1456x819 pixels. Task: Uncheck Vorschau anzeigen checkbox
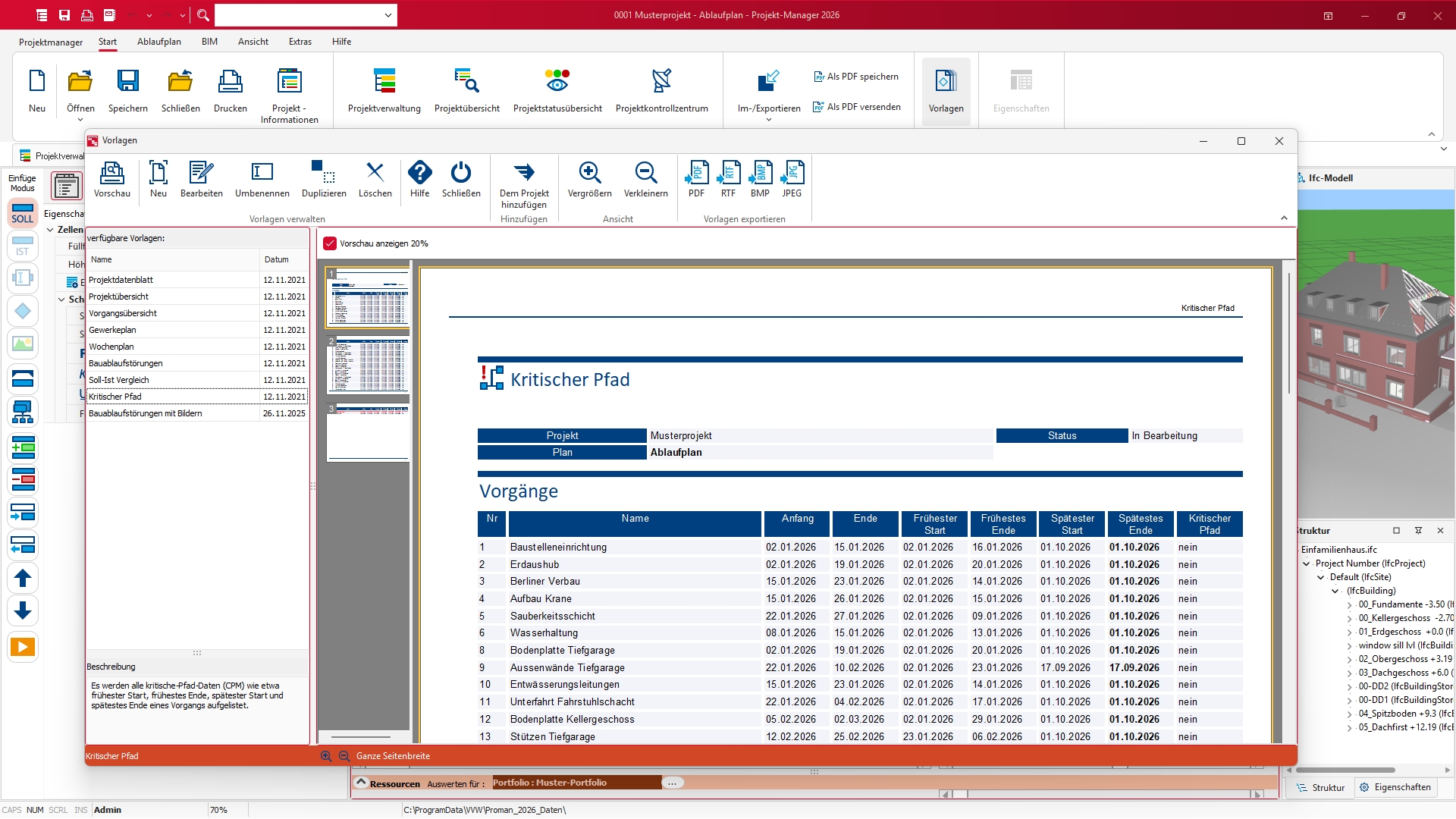click(330, 243)
